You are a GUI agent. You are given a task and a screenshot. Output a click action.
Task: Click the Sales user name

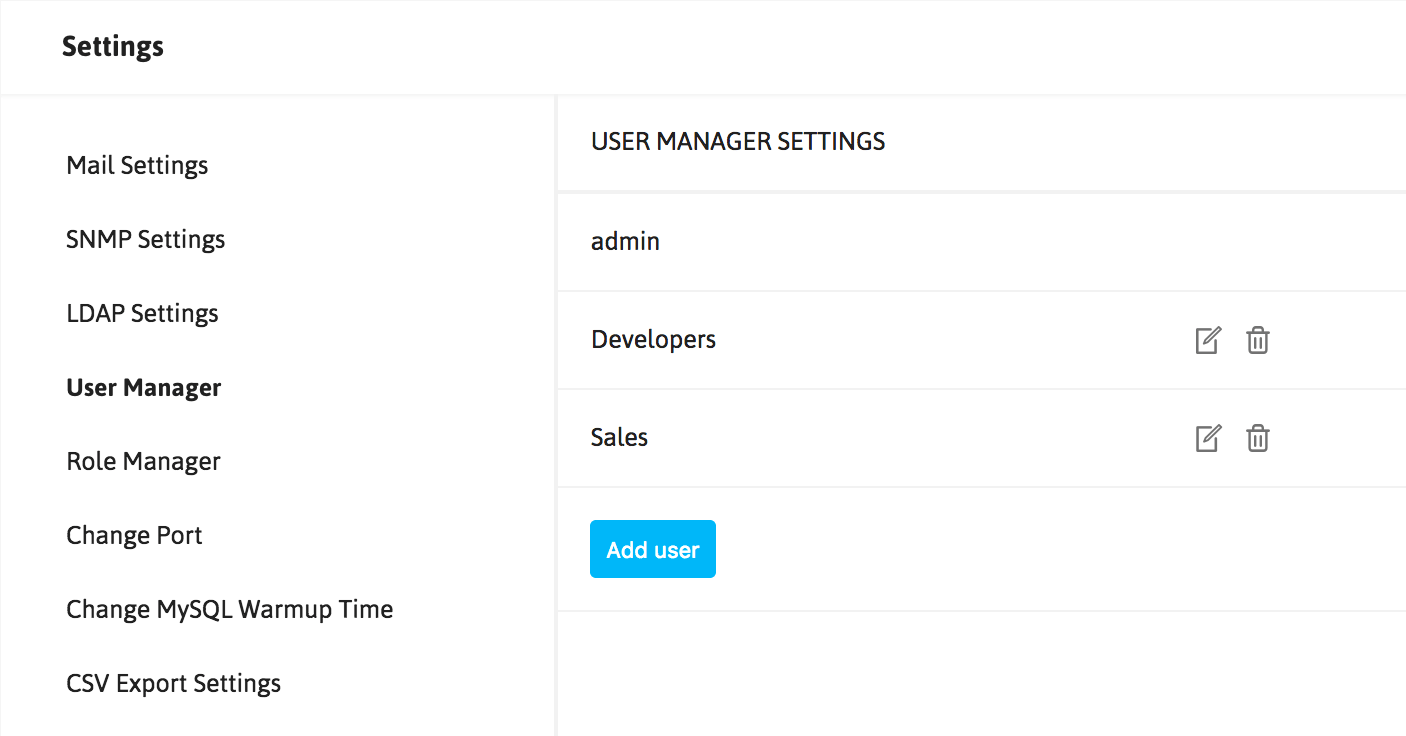[619, 438]
